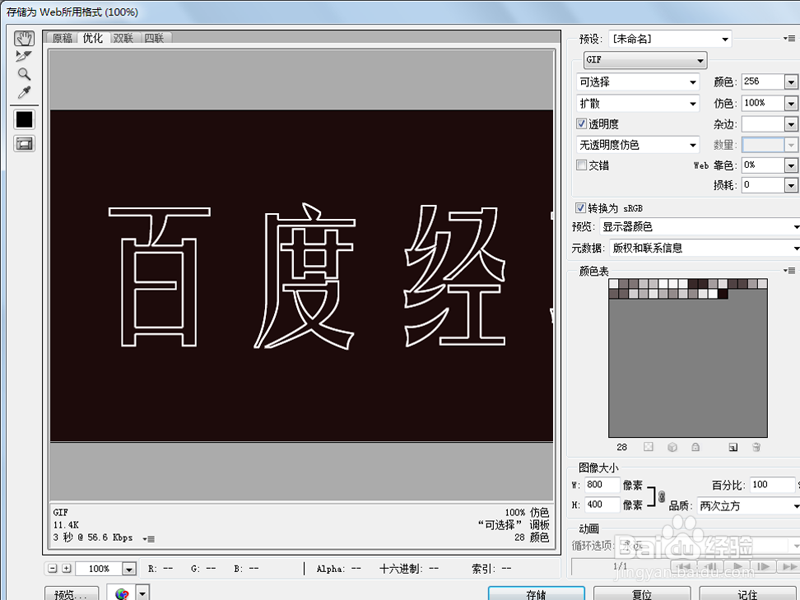Screen dimensions: 800x600
Task: Click the 28 颜色 info text
Action: point(532,537)
